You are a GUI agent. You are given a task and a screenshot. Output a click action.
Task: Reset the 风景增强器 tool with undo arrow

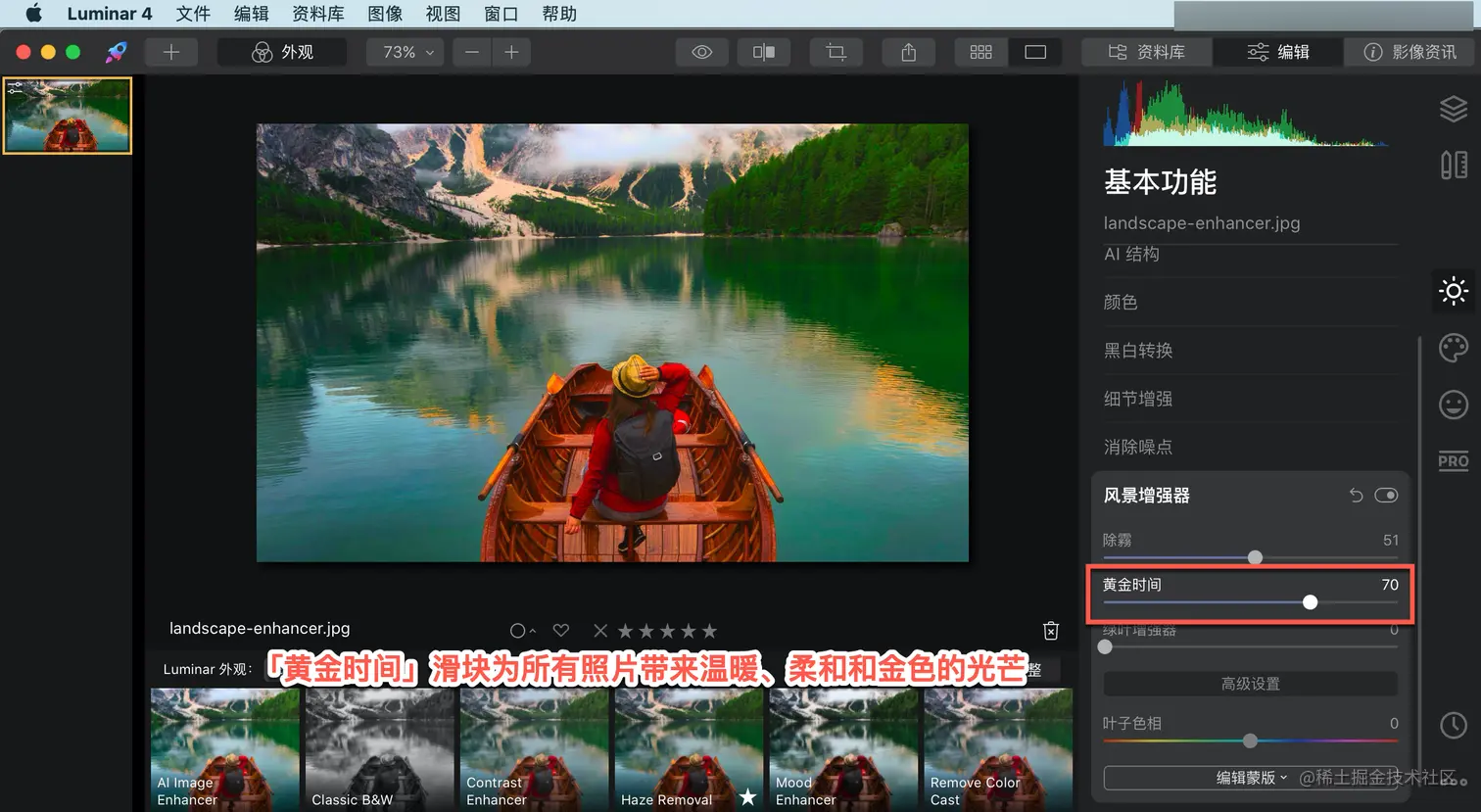coord(1356,496)
